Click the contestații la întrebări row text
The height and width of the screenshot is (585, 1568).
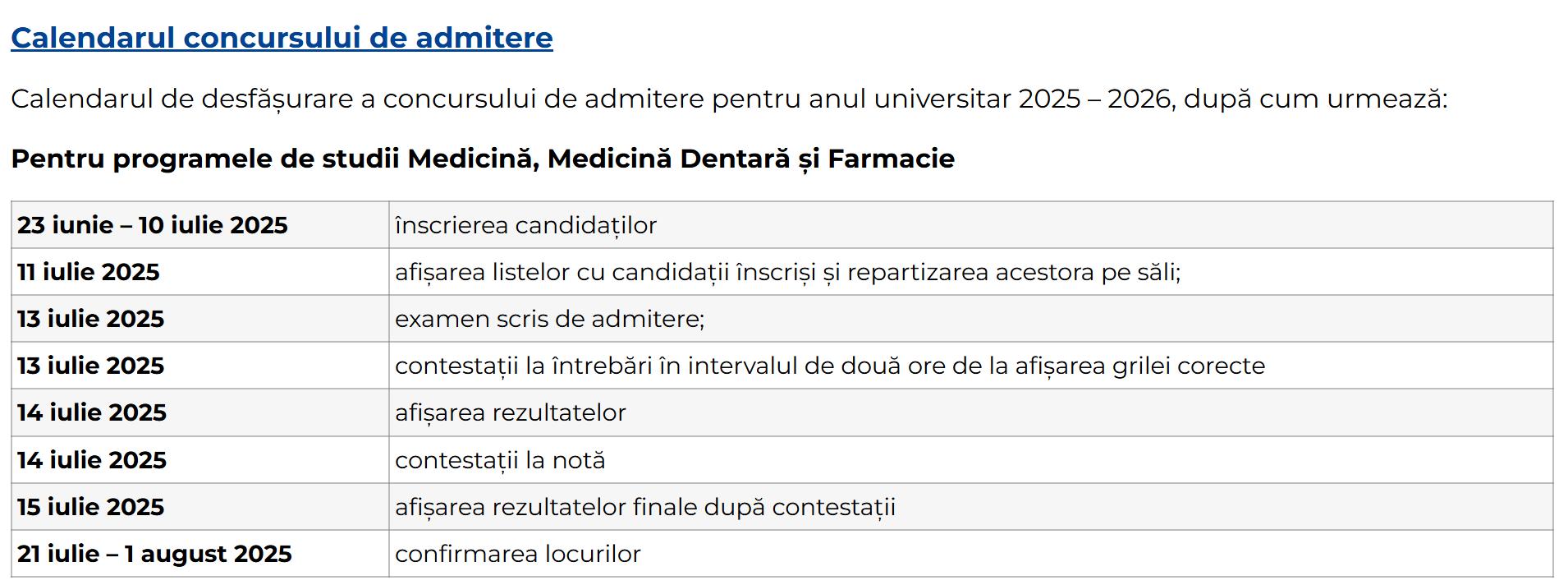coord(829,366)
